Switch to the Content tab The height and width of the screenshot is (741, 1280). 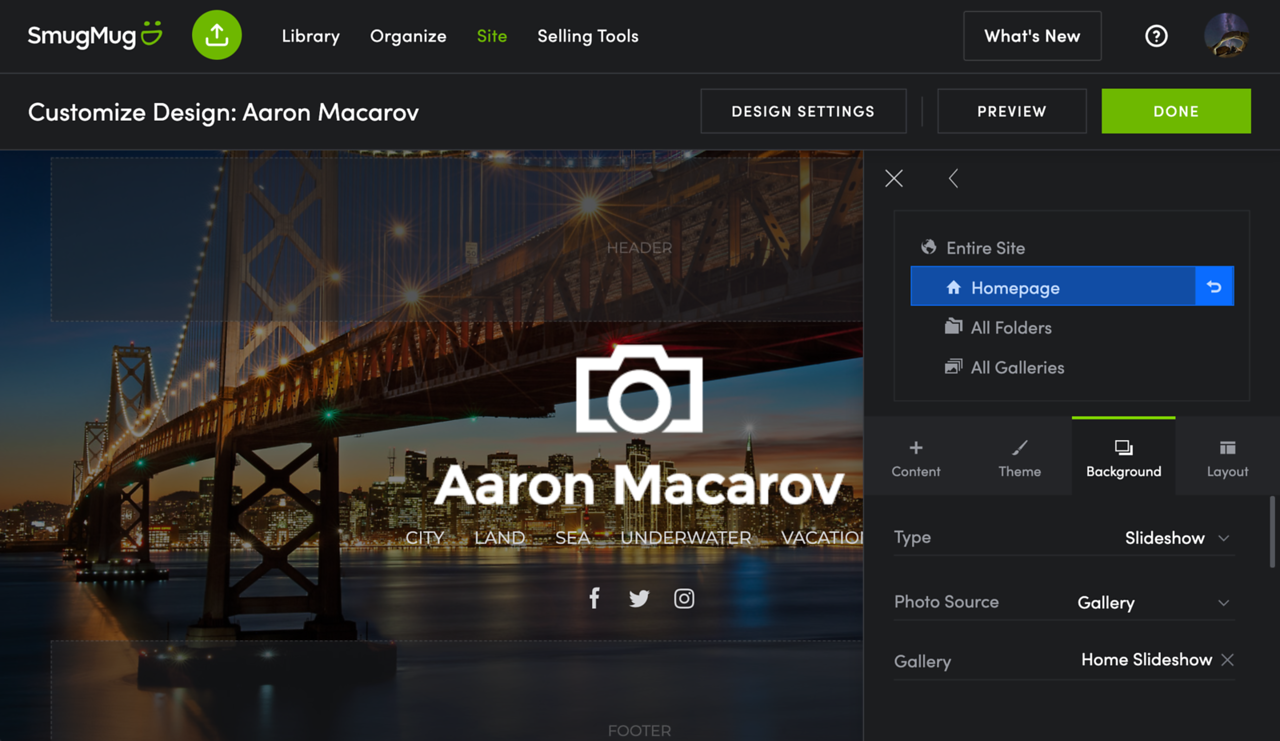tap(916, 458)
